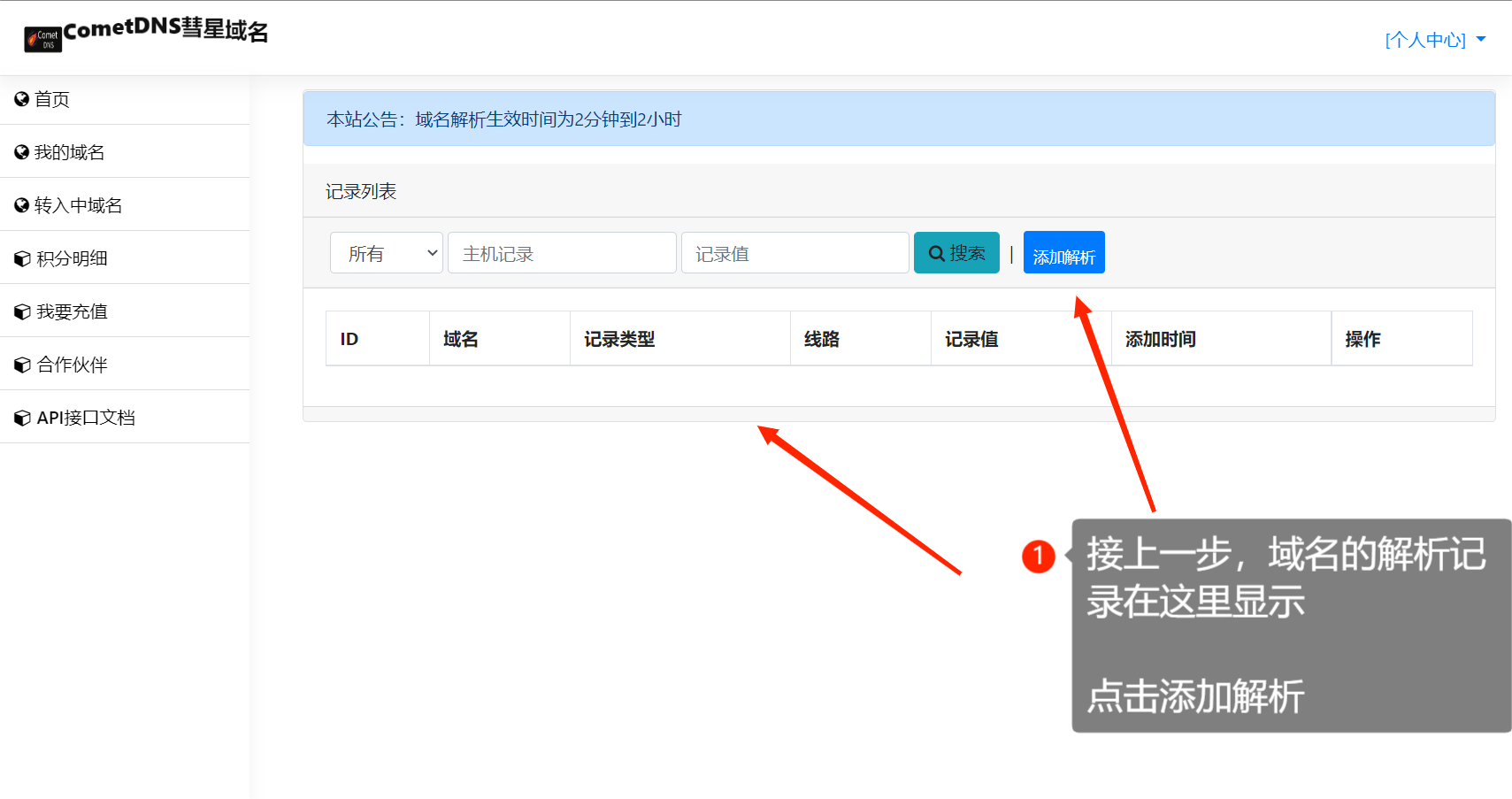Image resolution: width=1512 pixels, height=799 pixels.
Task: Click the blue 添加解析 button
Action: [x=1063, y=253]
